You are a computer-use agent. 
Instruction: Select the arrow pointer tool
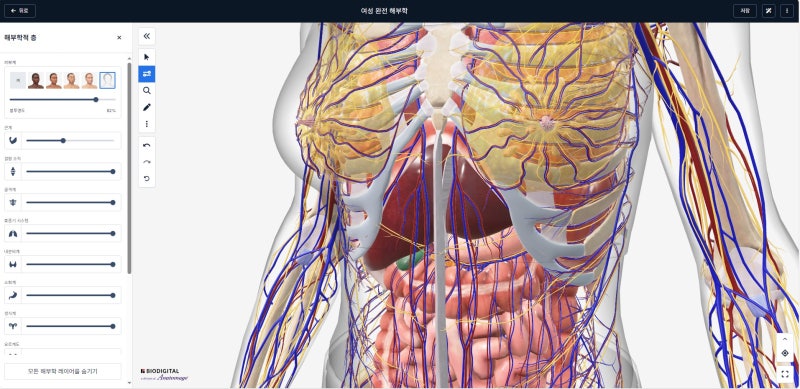(x=147, y=57)
